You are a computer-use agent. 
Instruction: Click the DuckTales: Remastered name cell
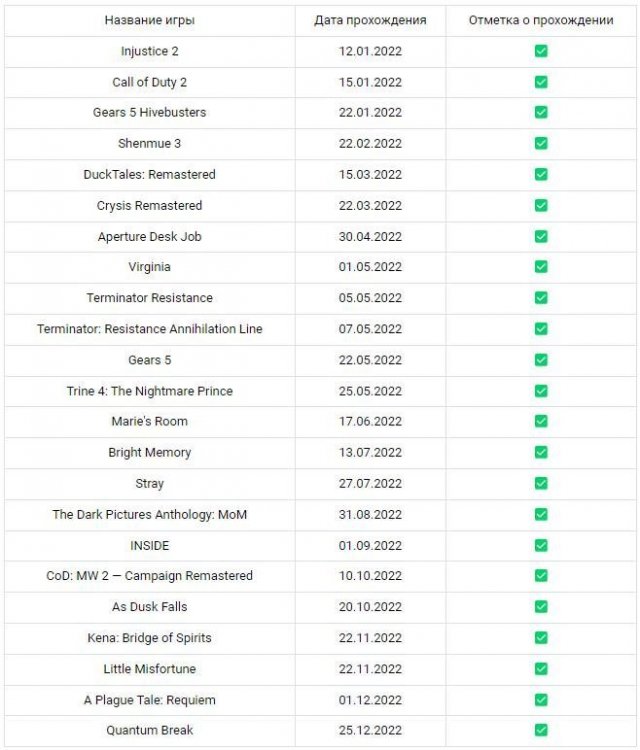150,175
